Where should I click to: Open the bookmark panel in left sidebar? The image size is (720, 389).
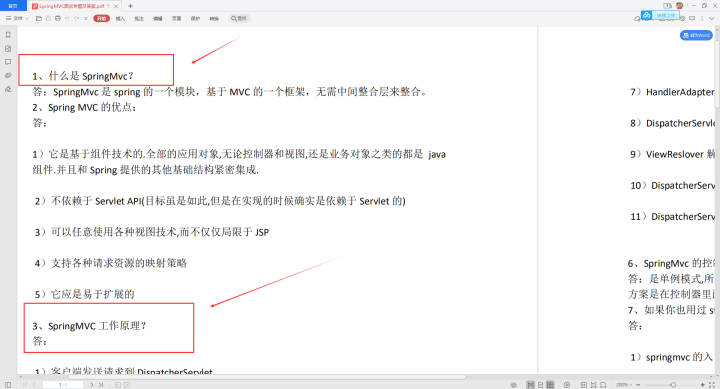pyautogui.click(x=8, y=35)
